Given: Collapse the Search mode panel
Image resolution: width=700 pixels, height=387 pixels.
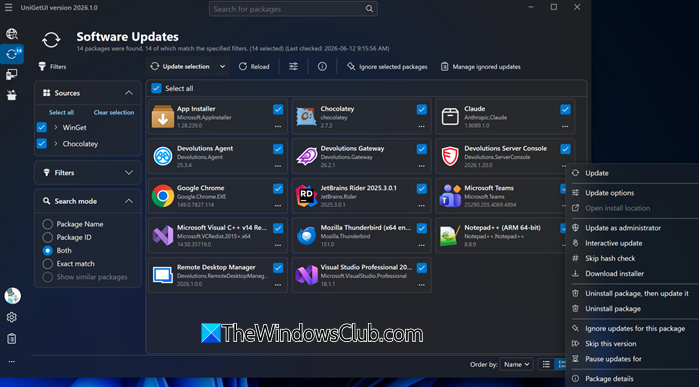Looking at the screenshot, I should pyautogui.click(x=129, y=201).
